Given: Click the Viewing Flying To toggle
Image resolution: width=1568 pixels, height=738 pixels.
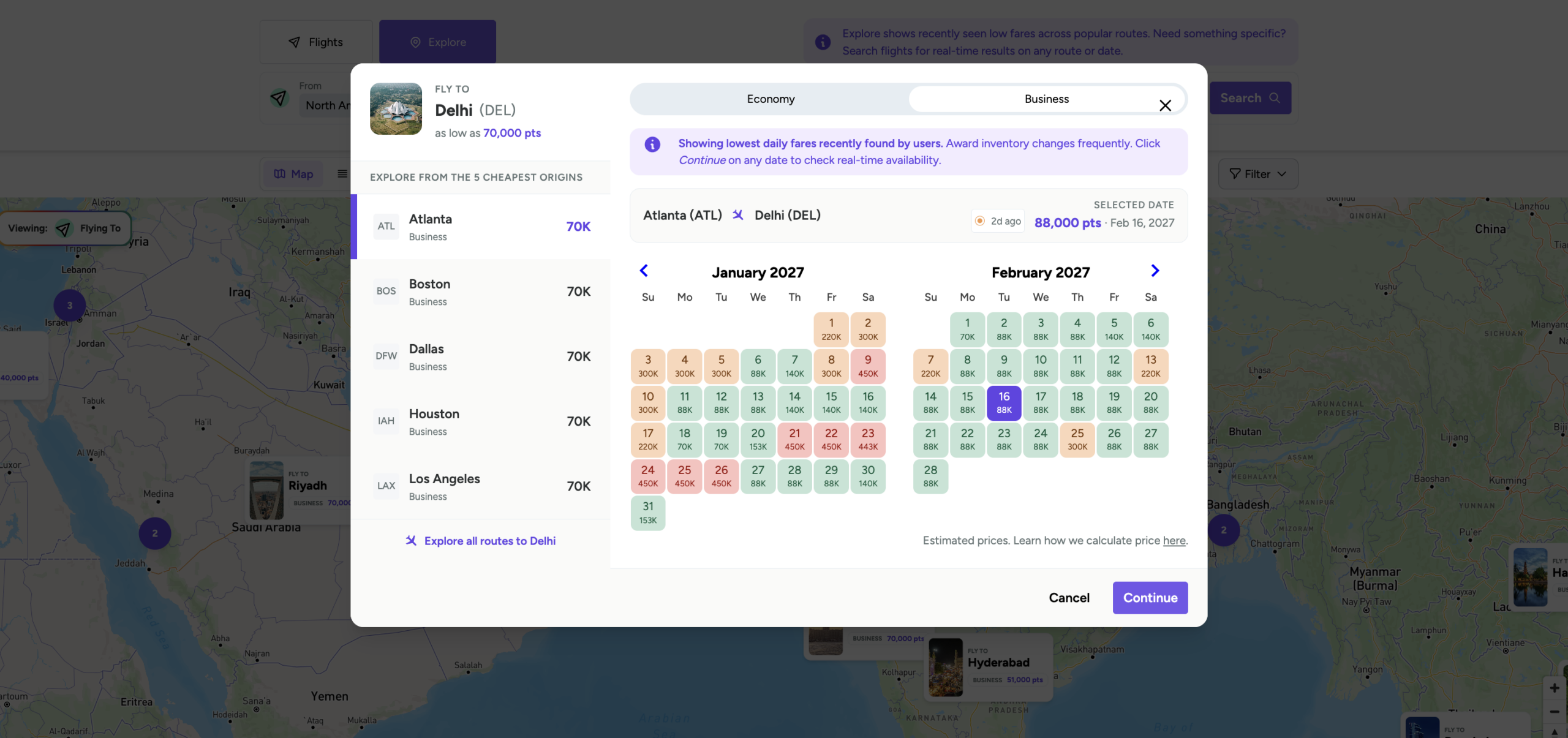Looking at the screenshot, I should [66, 228].
